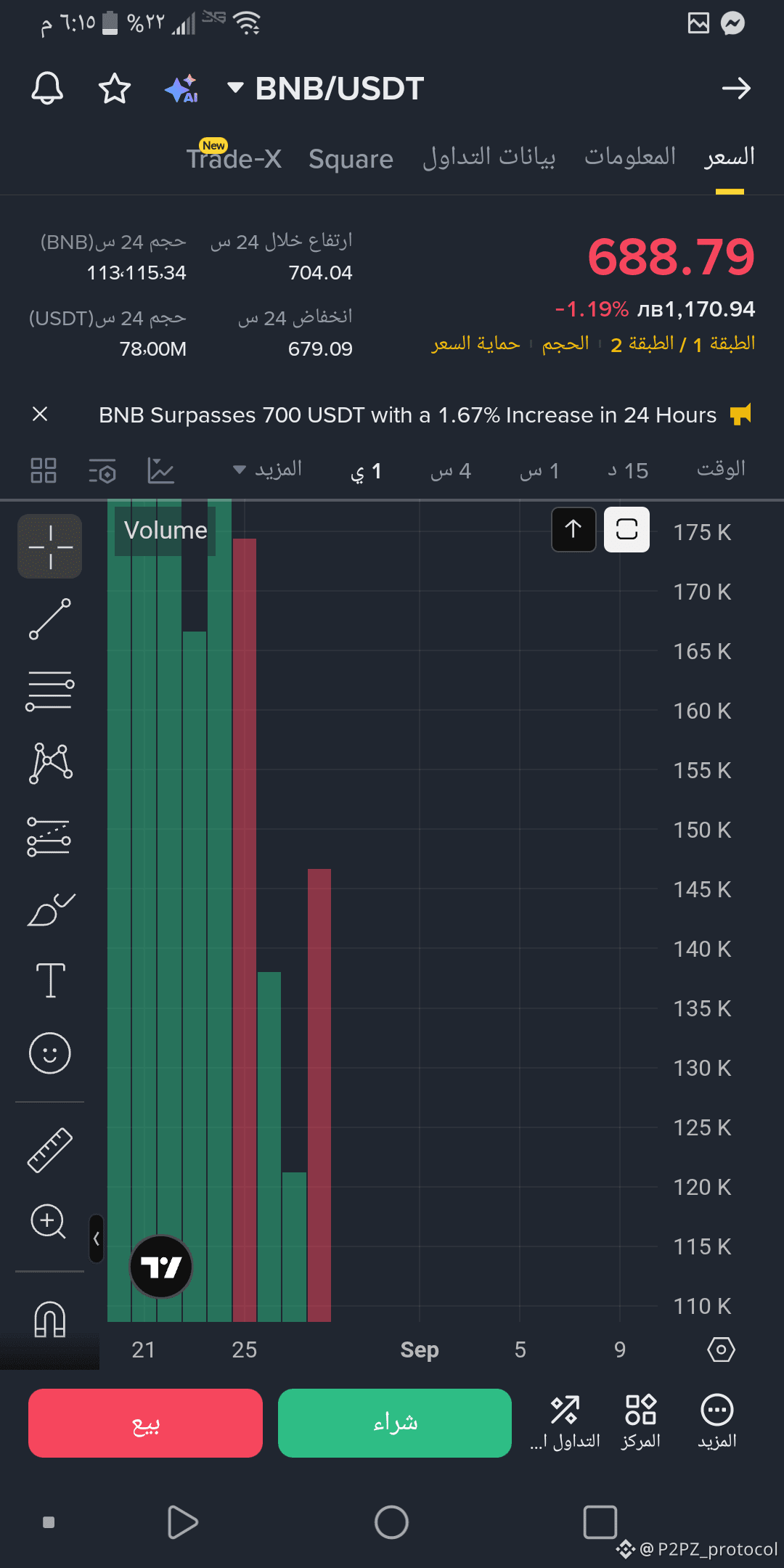Tap the green شراء buy button
This screenshot has height=1568, width=784.
point(395,1423)
